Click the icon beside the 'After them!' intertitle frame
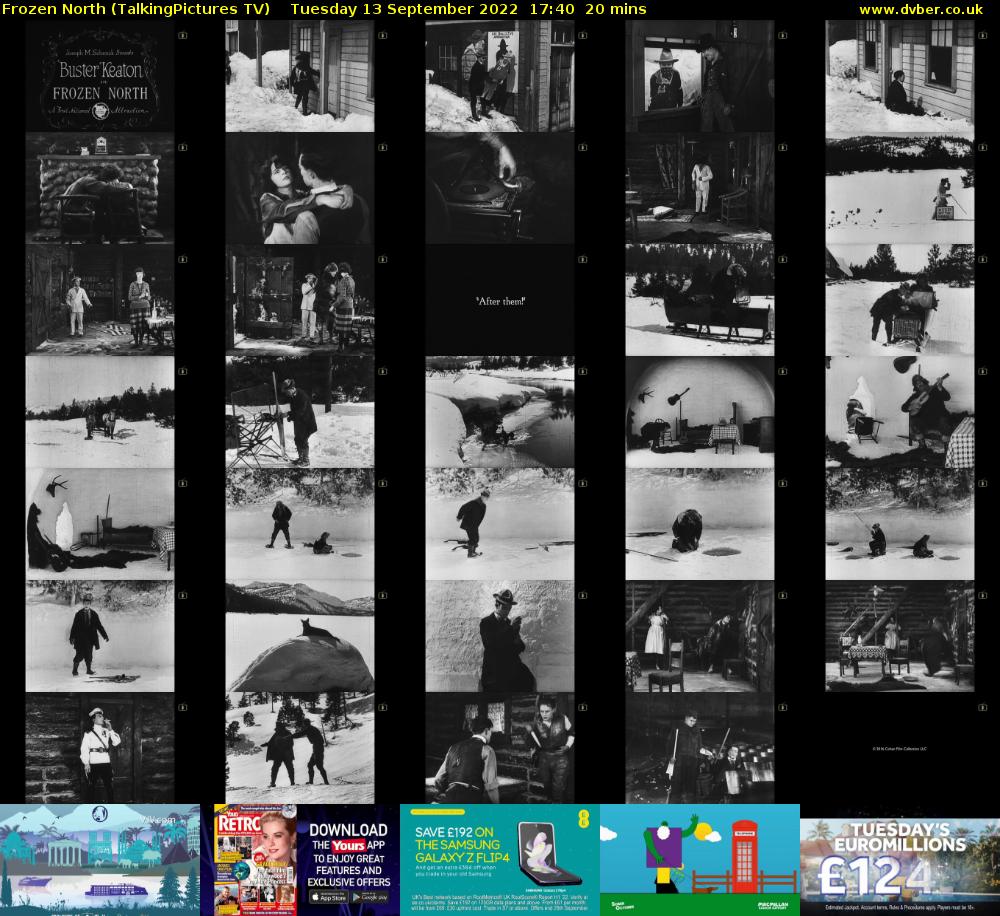 point(583,260)
